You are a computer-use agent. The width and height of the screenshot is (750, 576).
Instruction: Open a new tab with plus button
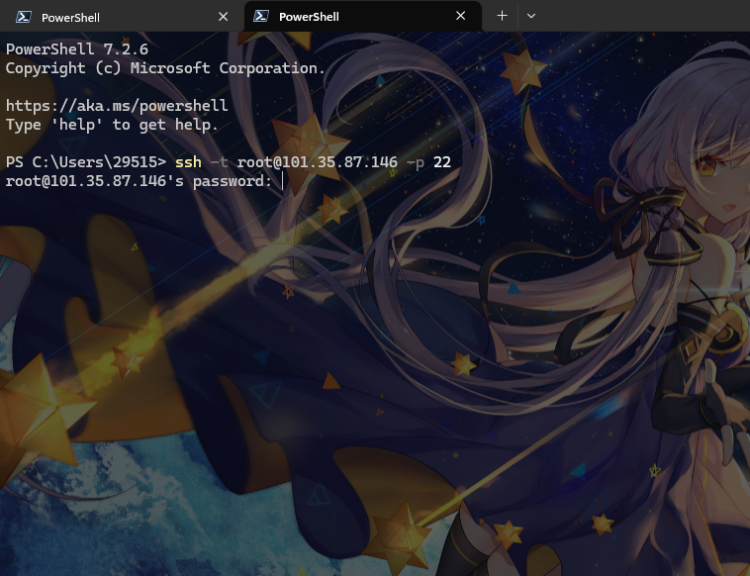[502, 16]
